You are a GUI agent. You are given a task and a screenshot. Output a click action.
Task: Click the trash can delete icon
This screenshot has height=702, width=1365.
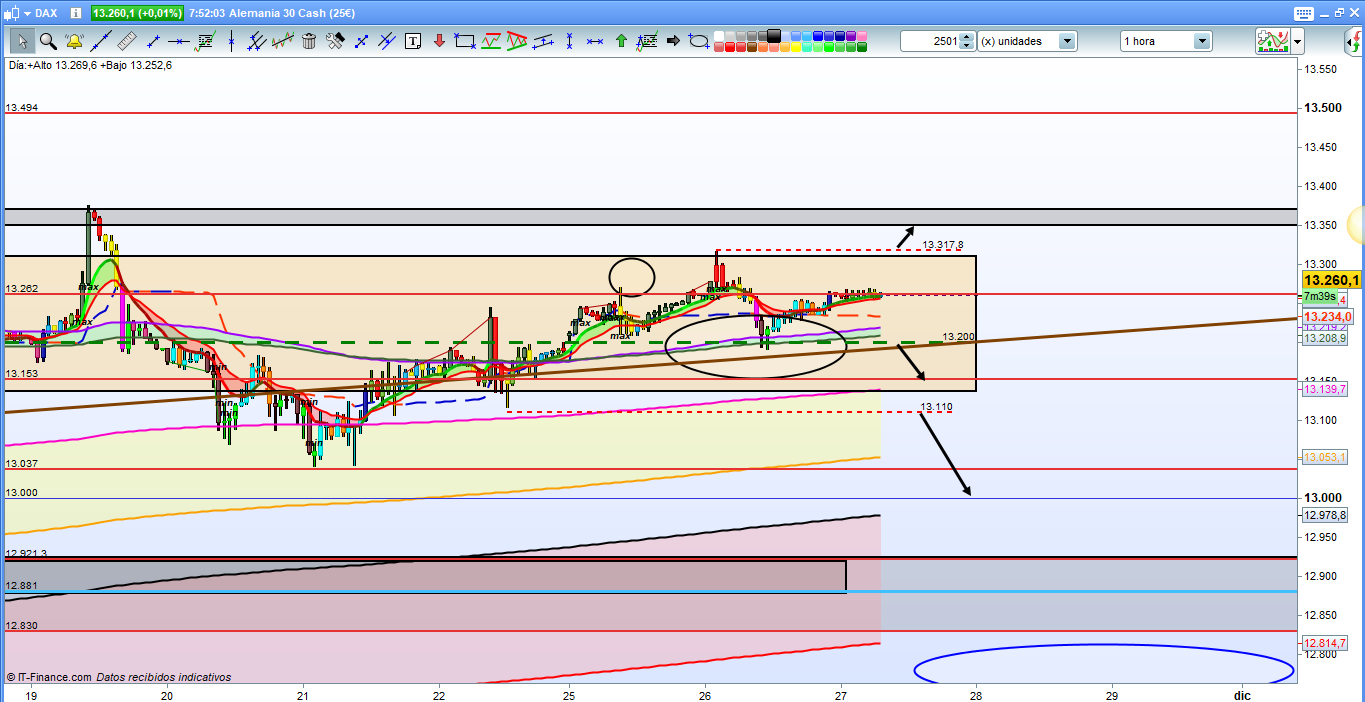(309, 41)
